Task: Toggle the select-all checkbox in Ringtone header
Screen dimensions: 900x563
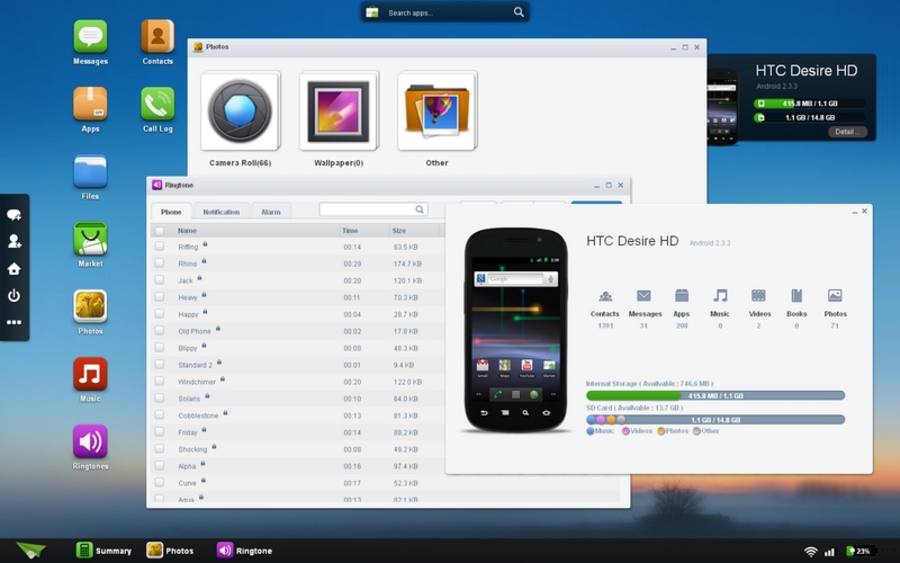Action: click(159, 231)
